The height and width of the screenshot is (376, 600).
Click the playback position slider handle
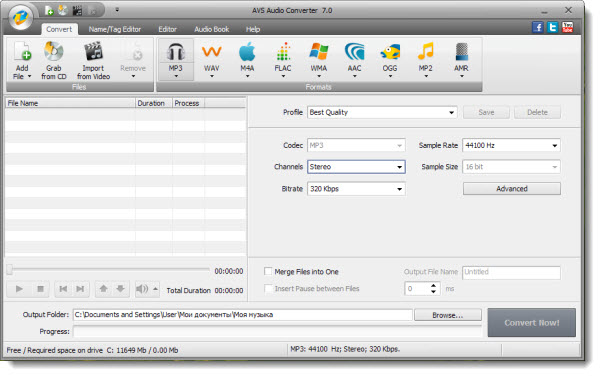(10, 270)
